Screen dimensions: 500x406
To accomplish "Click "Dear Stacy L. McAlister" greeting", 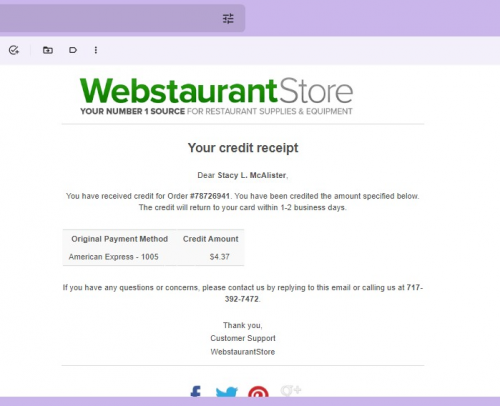I will [243, 175].
